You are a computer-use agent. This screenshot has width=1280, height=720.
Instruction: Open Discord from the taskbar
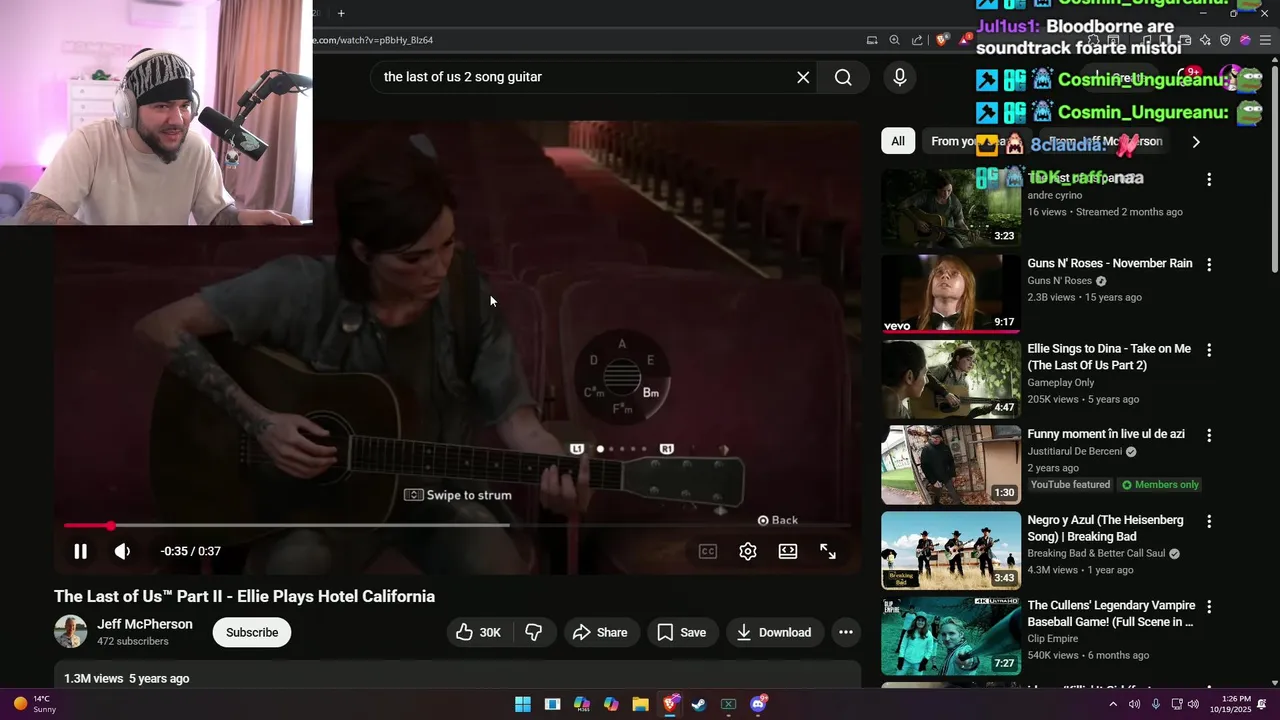tap(758, 704)
